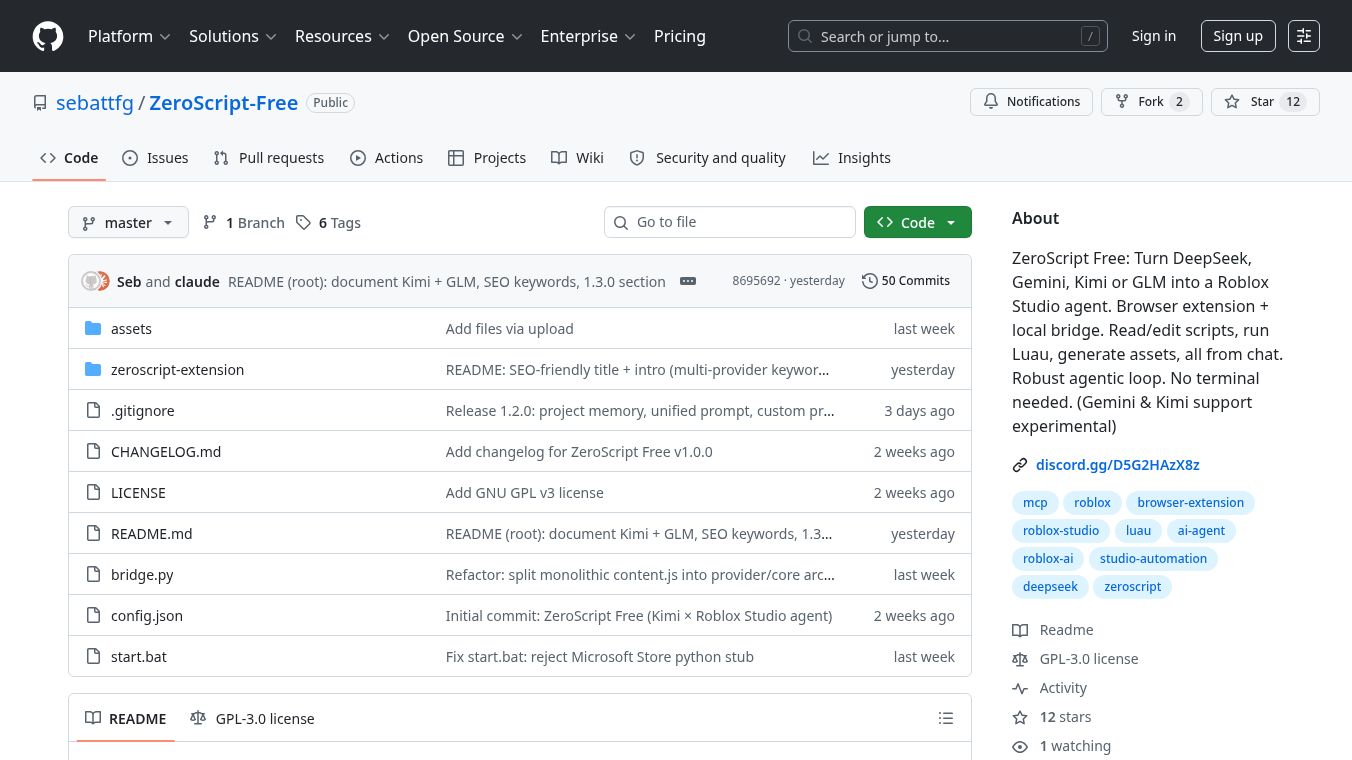The image size is (1352, 760).
Task: Open the Issues tab
Action: click(155, 158)
